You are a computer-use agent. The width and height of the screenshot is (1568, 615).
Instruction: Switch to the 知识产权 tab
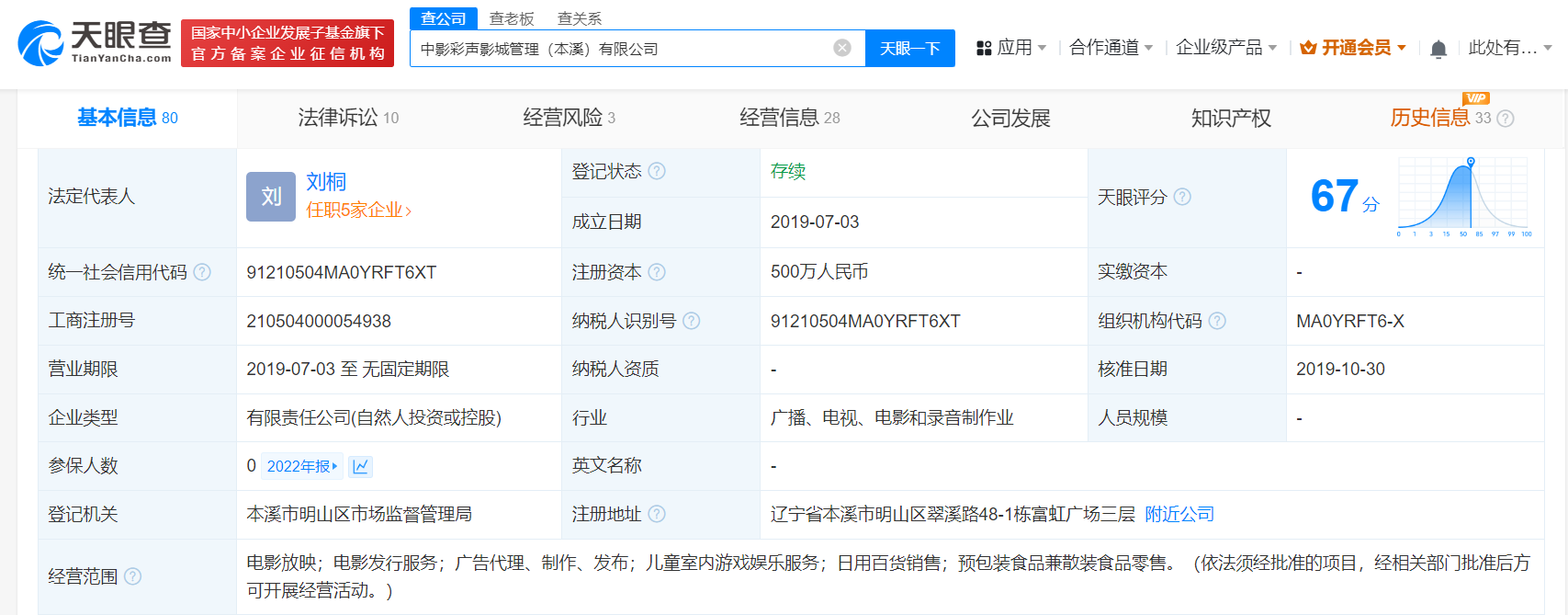click(x=1231, y=118)
